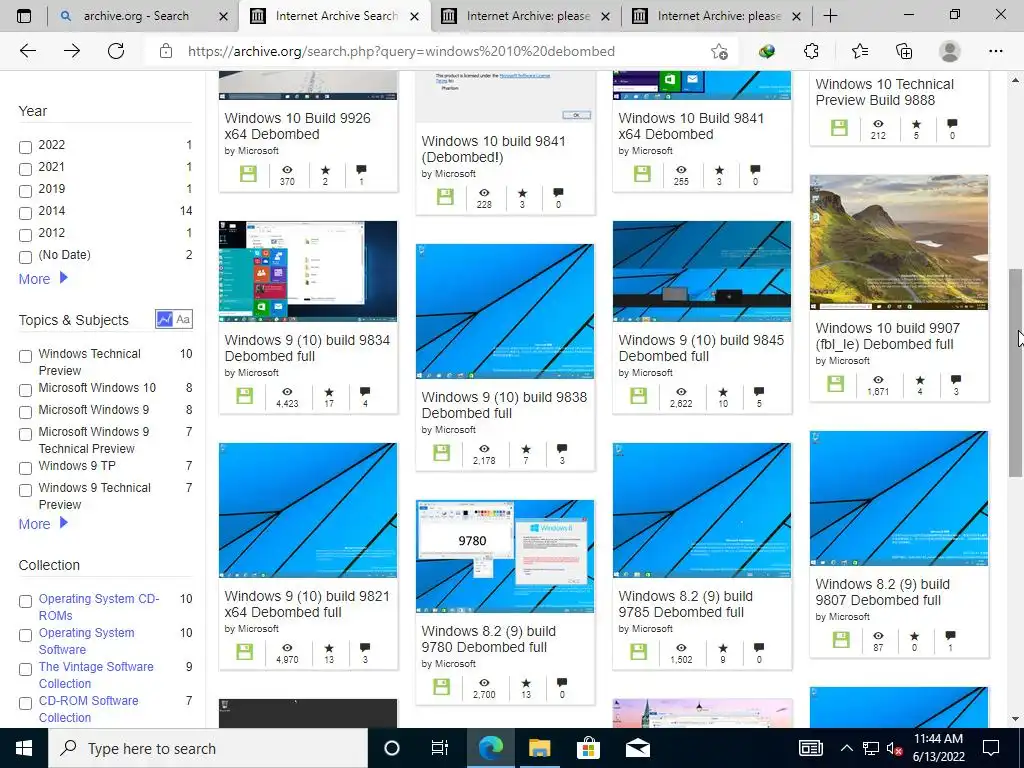
Task: Switch to the archive.org - Search tab
Action: 136,16
